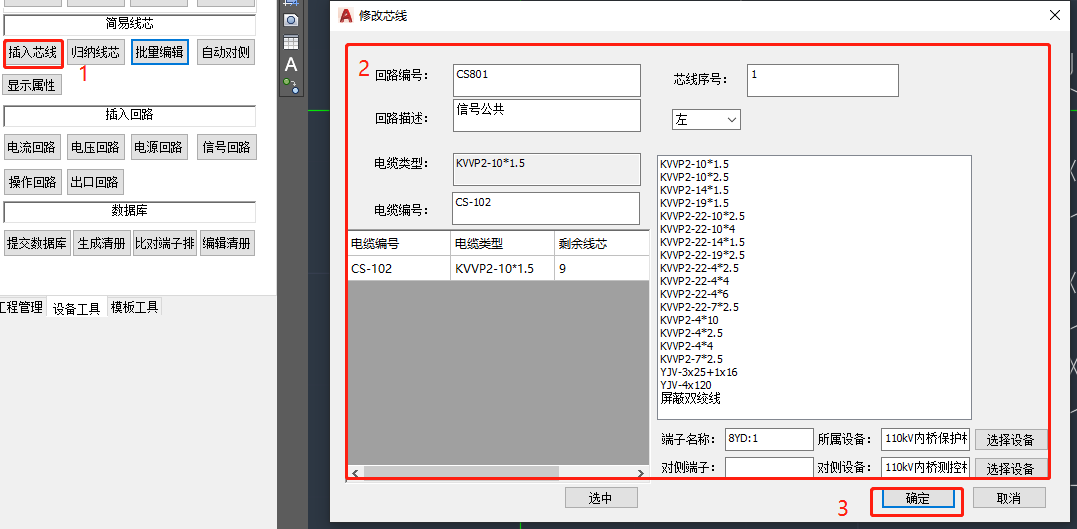Click the table's horizontal scrollbar

click(x=460, y=472)
